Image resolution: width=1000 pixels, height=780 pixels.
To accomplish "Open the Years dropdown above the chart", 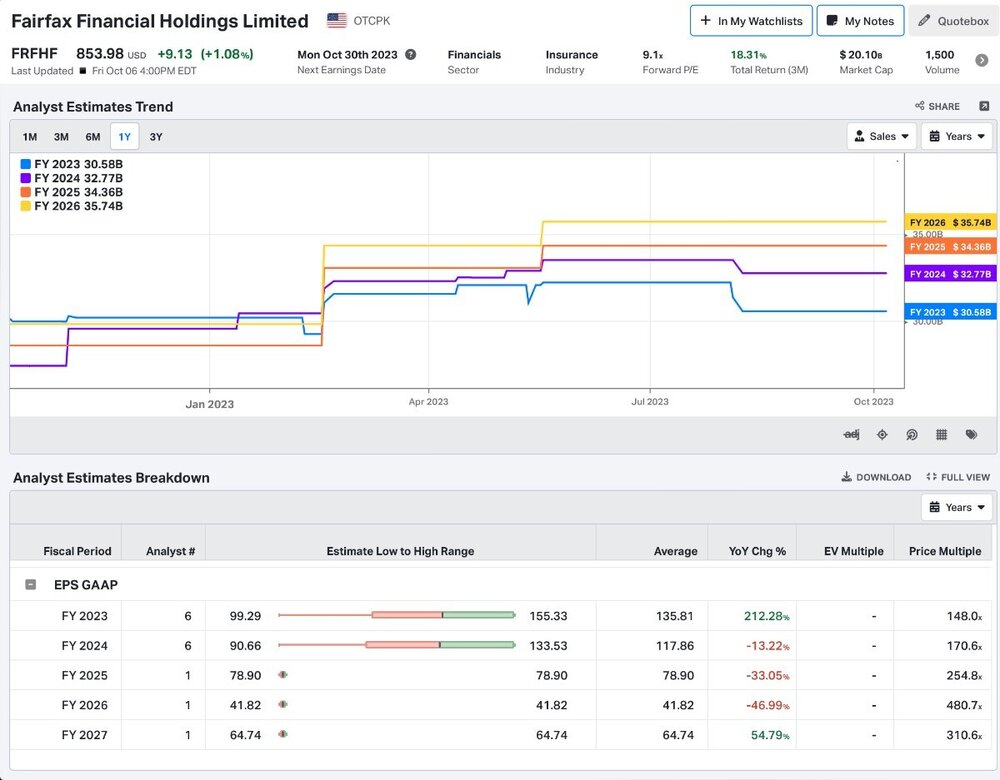I will click(957, 136).
